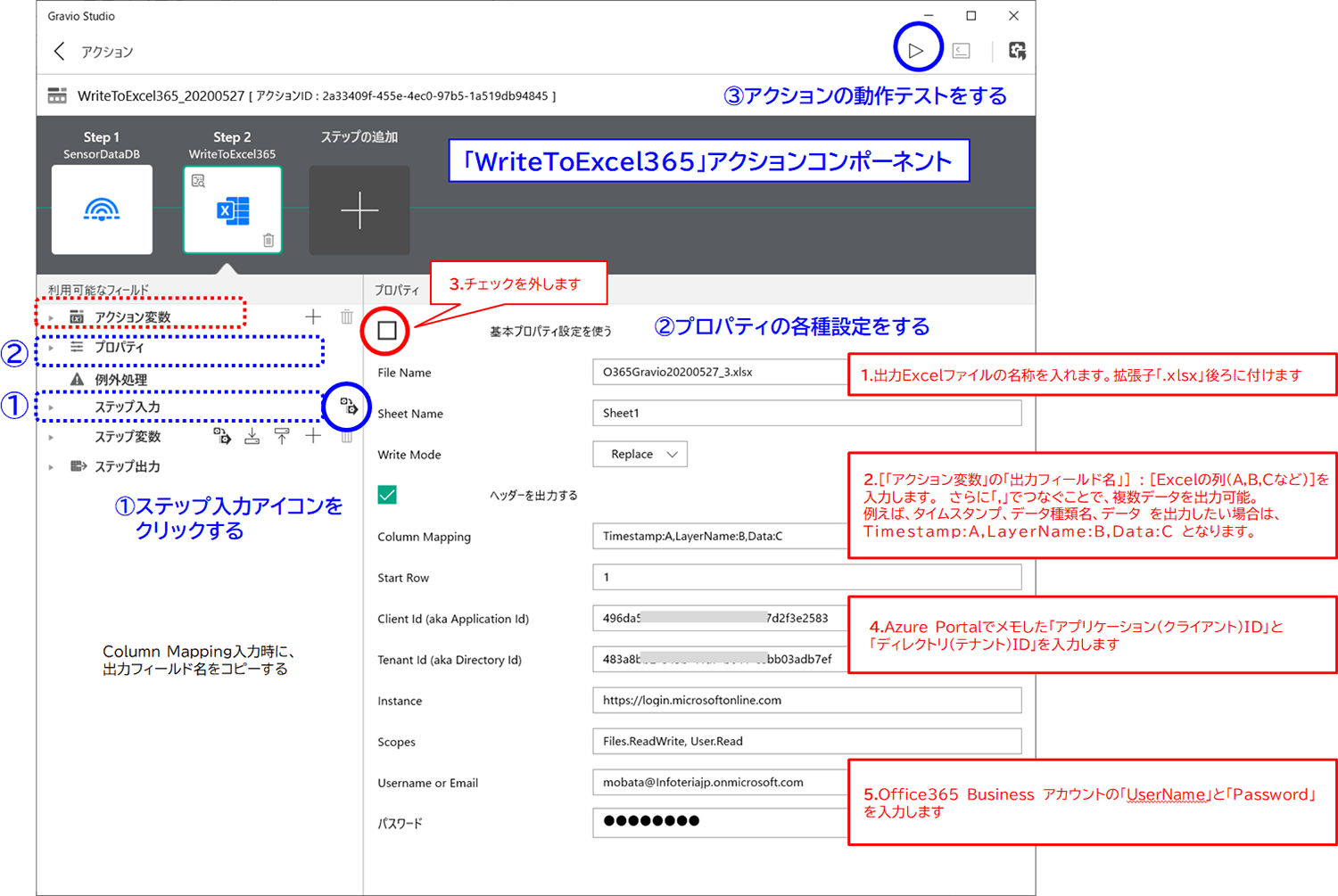Select the プロパティ panel header
Image resolution: width=1338 pixels, height=896 pixels.
pyautogui.click(x=397, y=290)
